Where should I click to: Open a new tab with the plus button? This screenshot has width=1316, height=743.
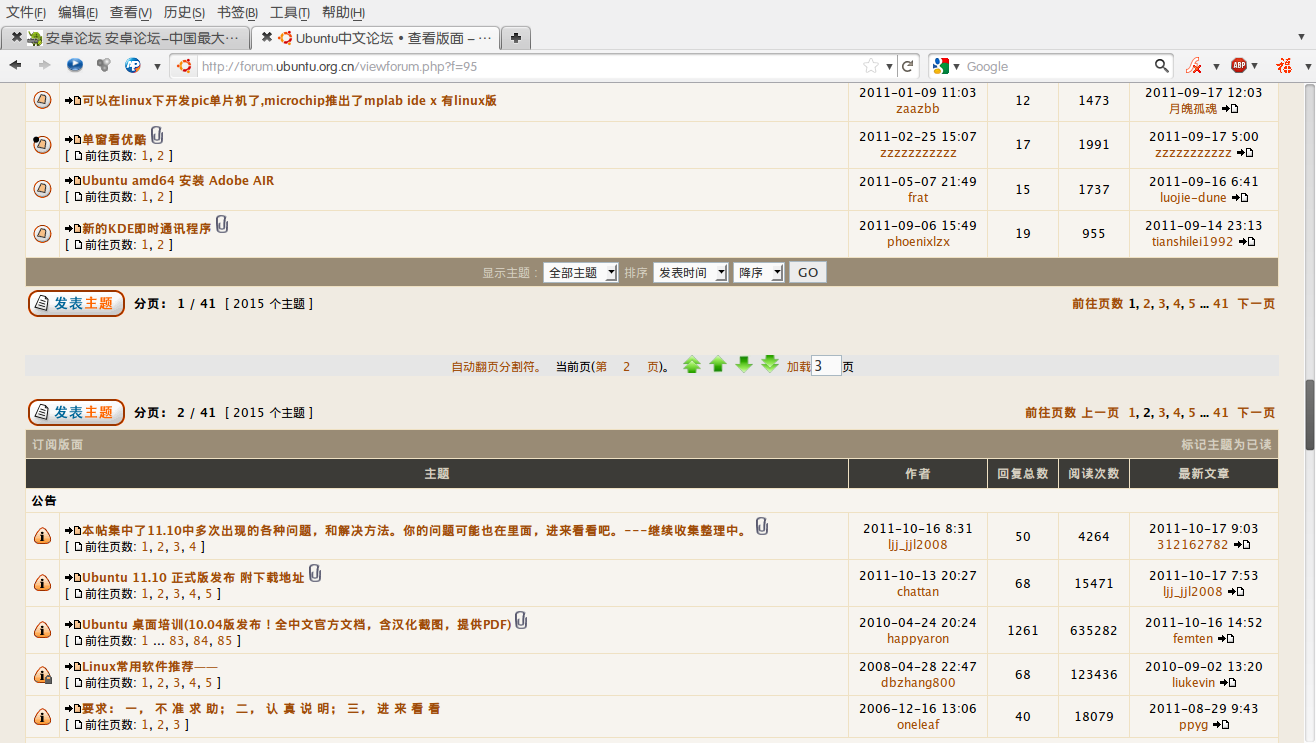point(515,38)
